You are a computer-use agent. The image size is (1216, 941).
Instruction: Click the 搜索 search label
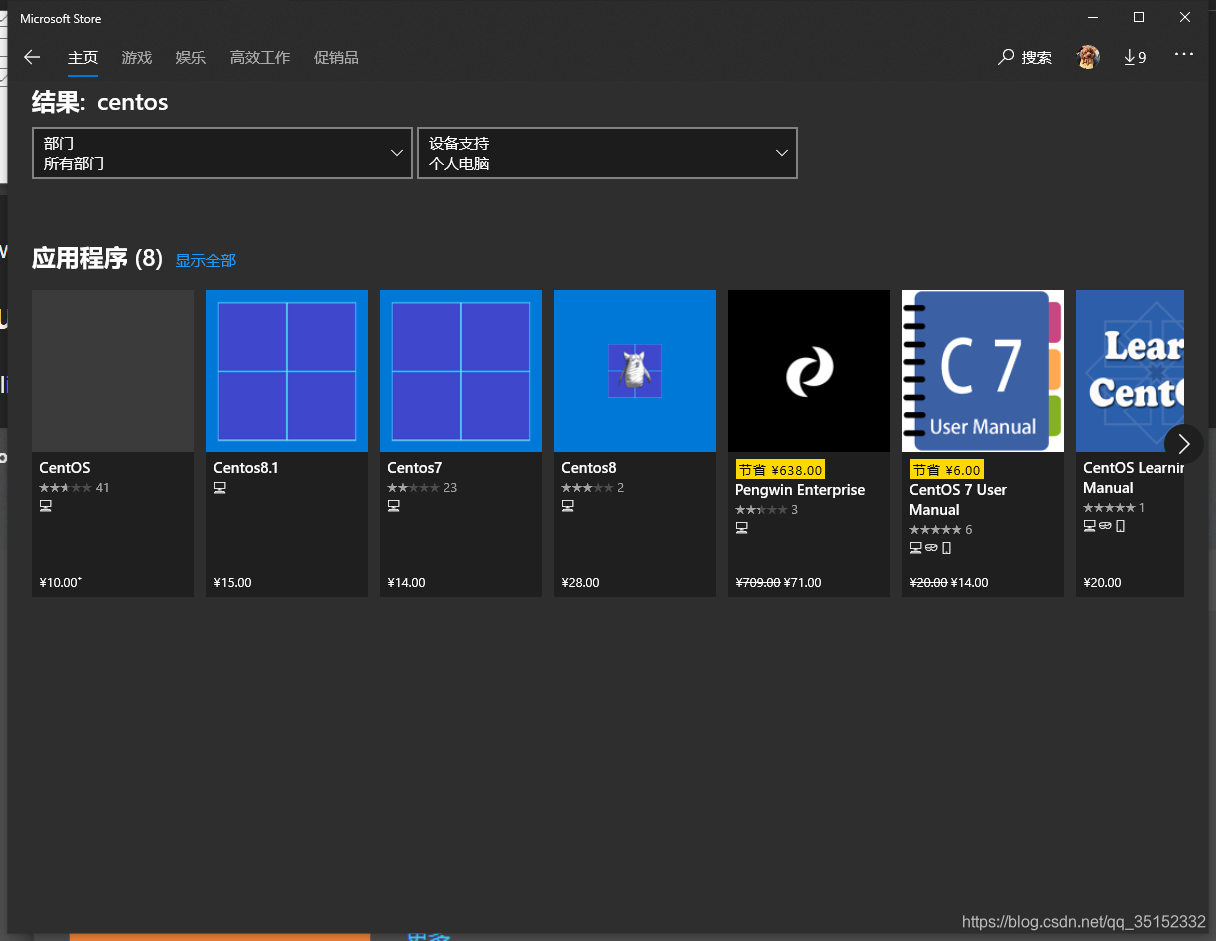coord(1036,58)
